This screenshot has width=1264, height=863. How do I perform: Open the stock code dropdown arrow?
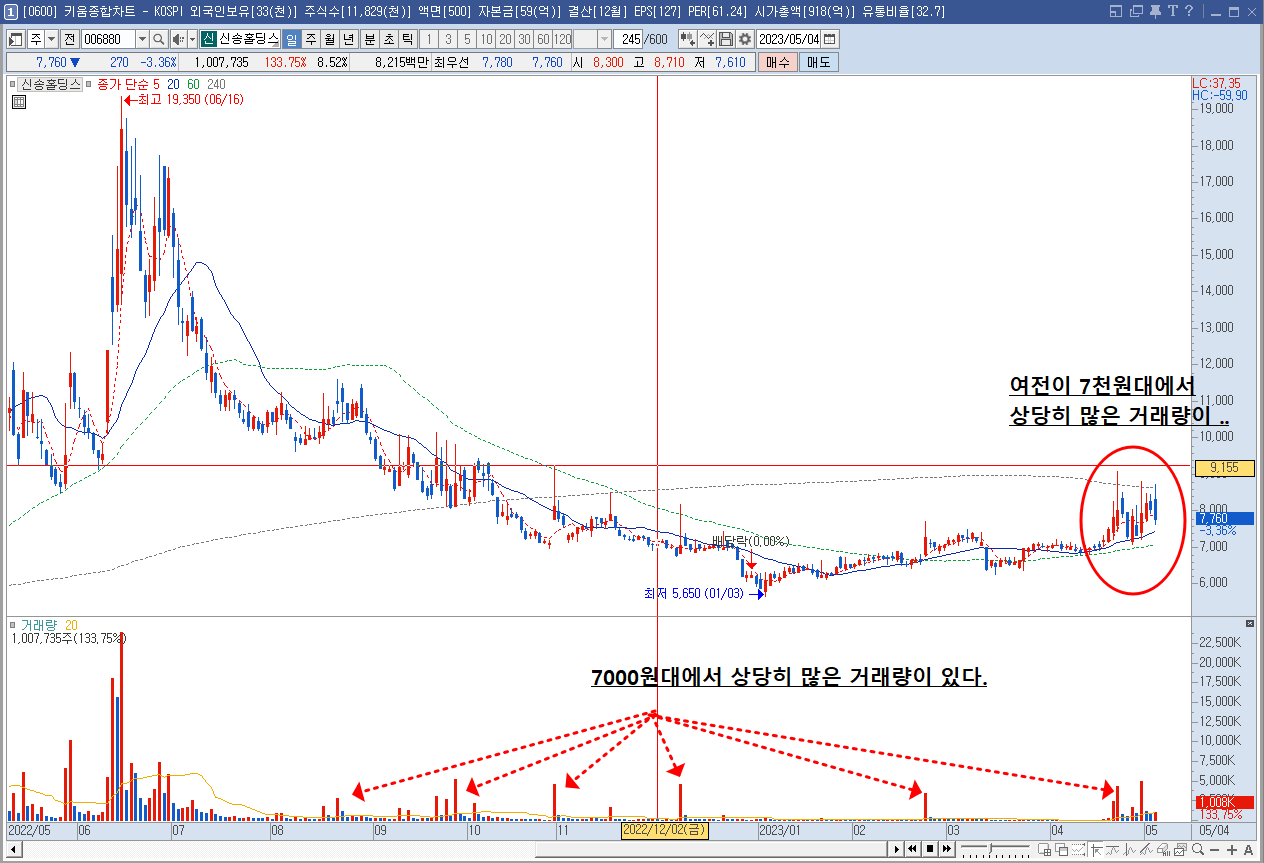click(142, 39)
